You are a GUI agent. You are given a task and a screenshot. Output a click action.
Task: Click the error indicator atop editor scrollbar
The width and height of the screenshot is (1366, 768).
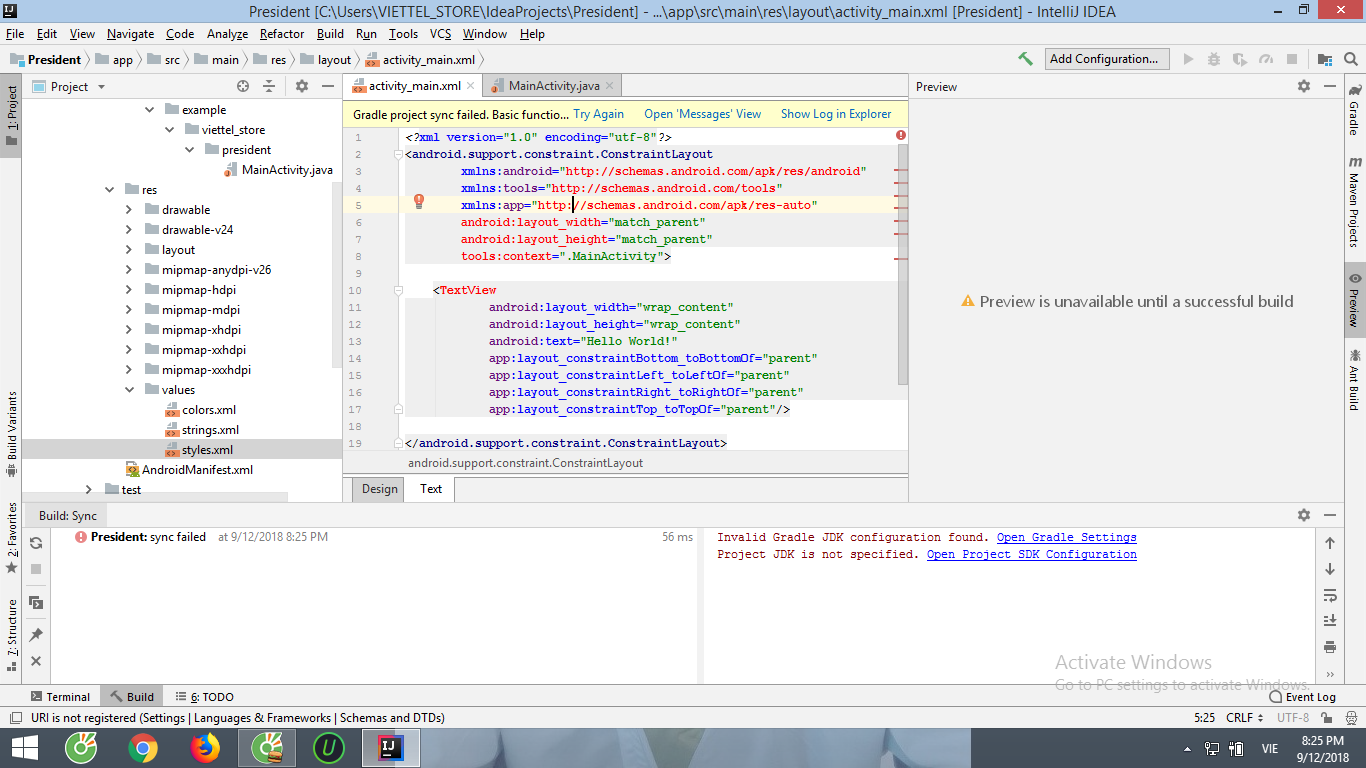pos(901,135)
